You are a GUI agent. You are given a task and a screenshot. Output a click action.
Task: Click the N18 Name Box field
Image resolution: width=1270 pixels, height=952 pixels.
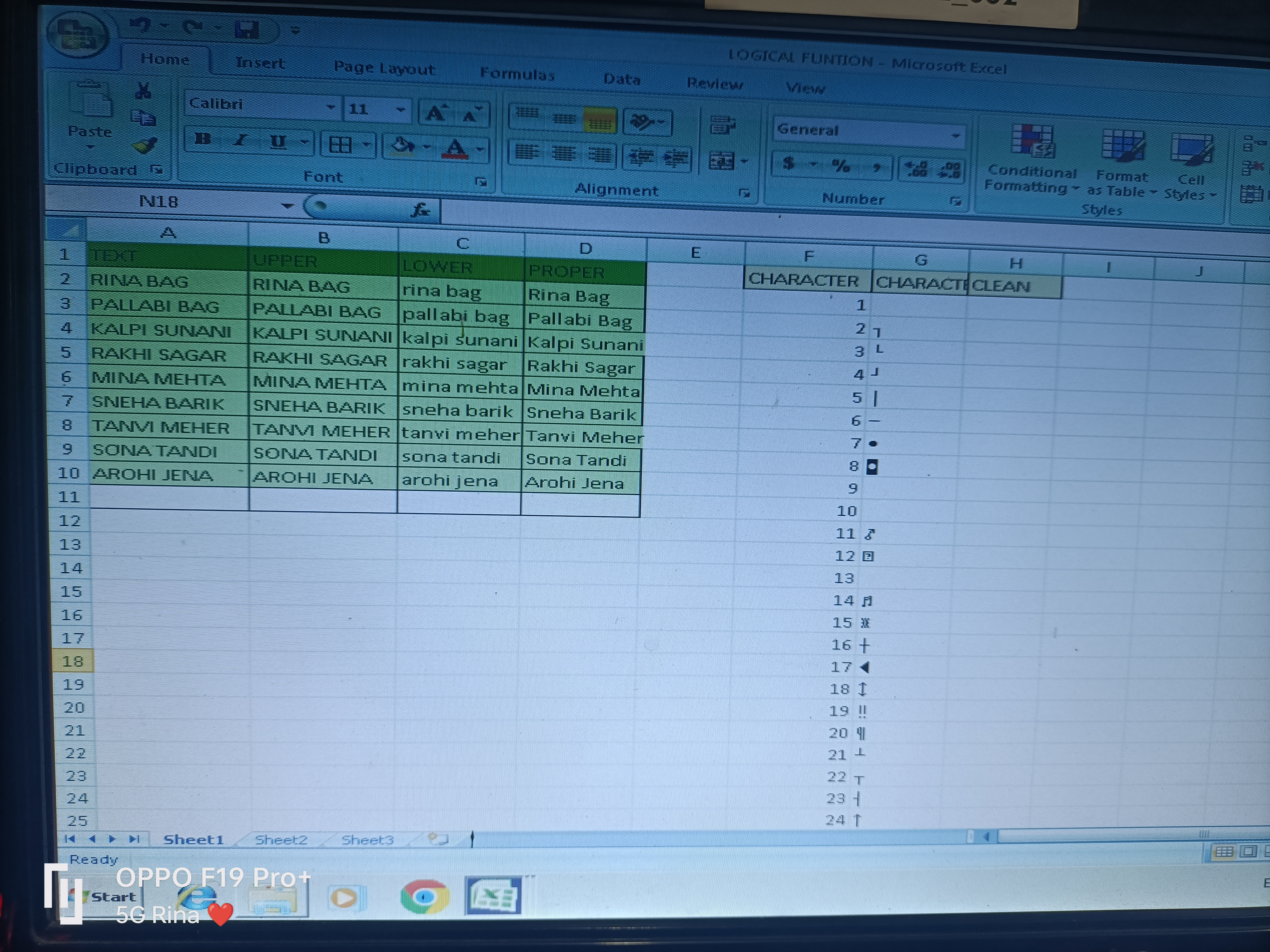(172, 202)
